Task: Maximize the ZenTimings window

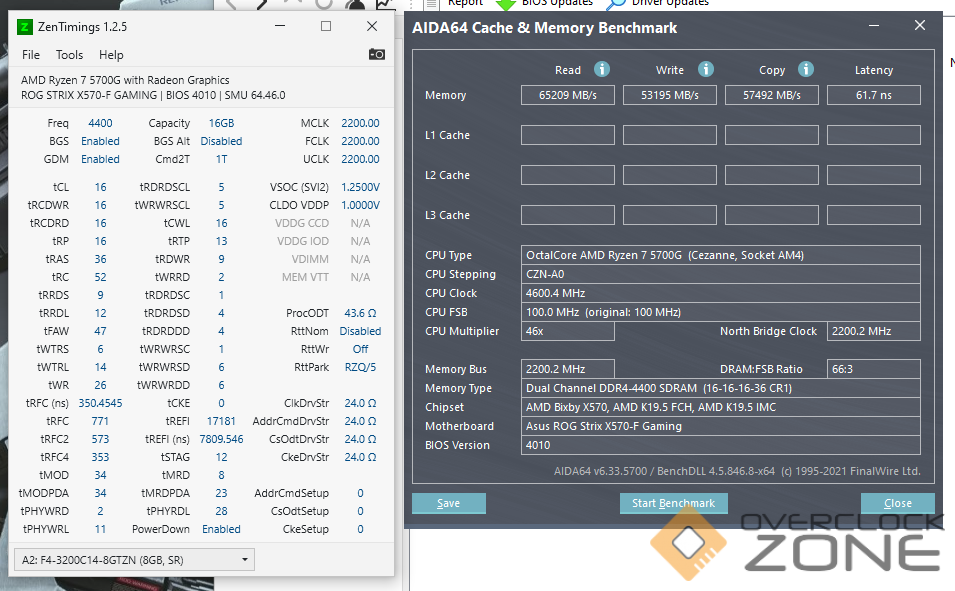Action: 326,27
